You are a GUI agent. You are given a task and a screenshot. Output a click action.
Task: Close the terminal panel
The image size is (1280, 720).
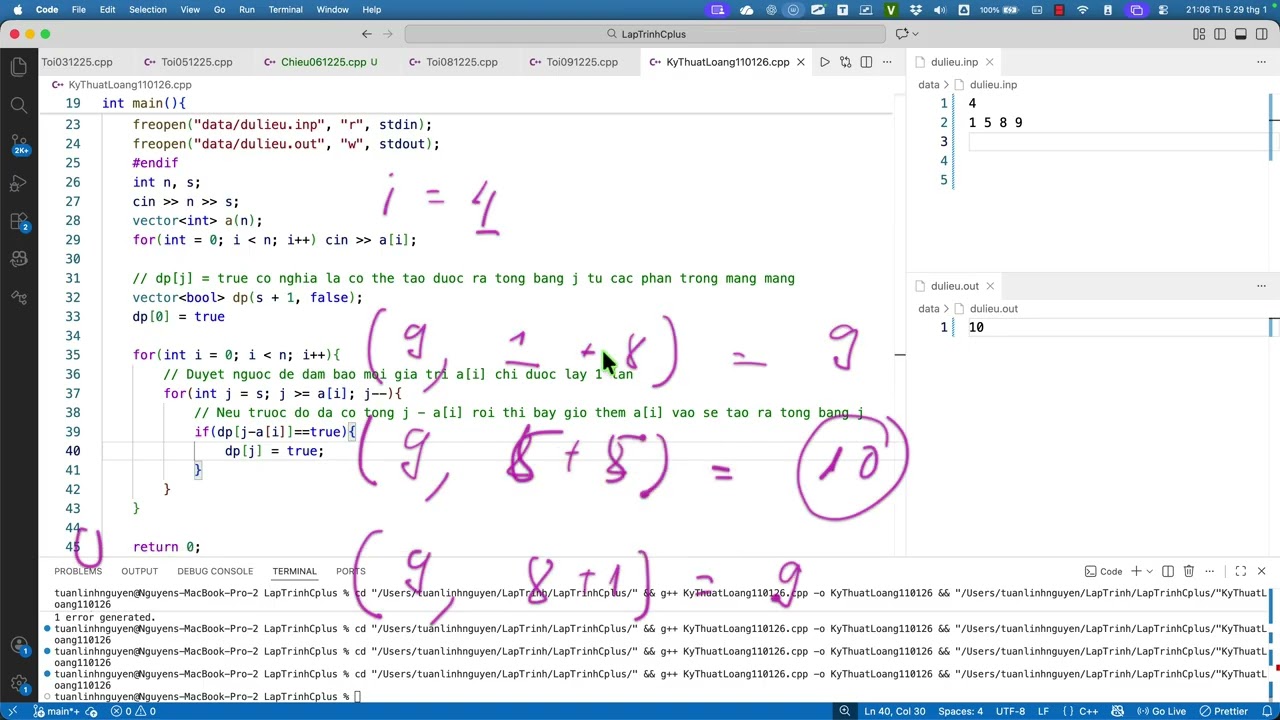click(1261, 571)
